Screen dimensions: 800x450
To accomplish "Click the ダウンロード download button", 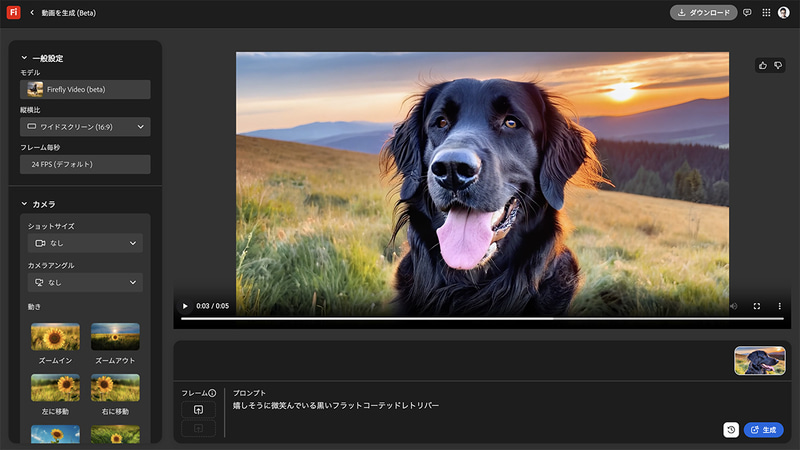I will (703, 13).
